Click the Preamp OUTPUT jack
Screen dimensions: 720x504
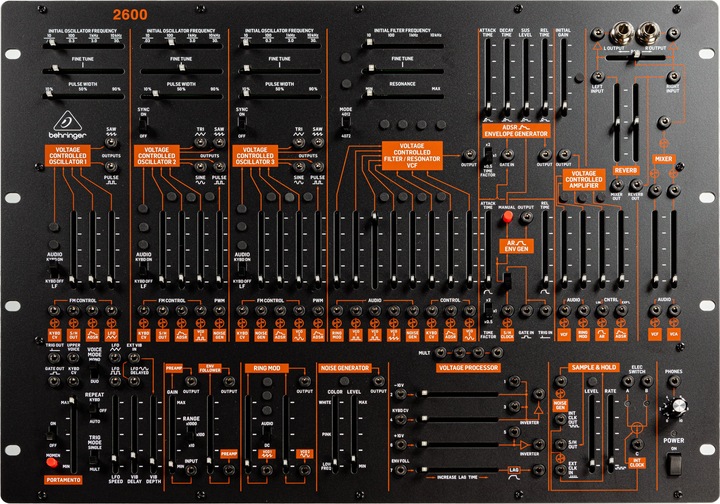pyautogui.click(x=191, y=381)
